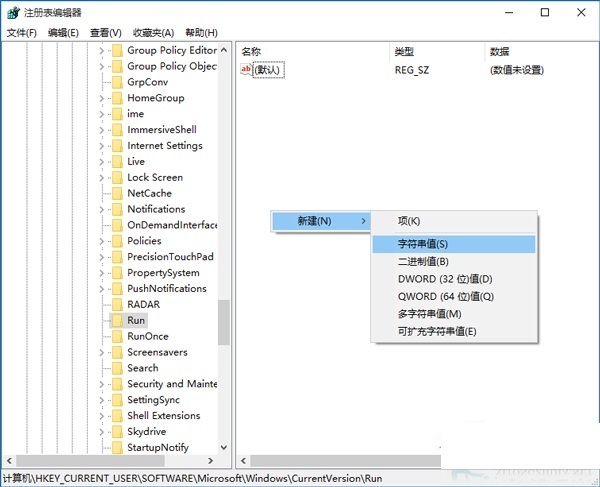600x487 pixels.
Task: Select the Run key label in tree
Action: (x=136, y=320)
